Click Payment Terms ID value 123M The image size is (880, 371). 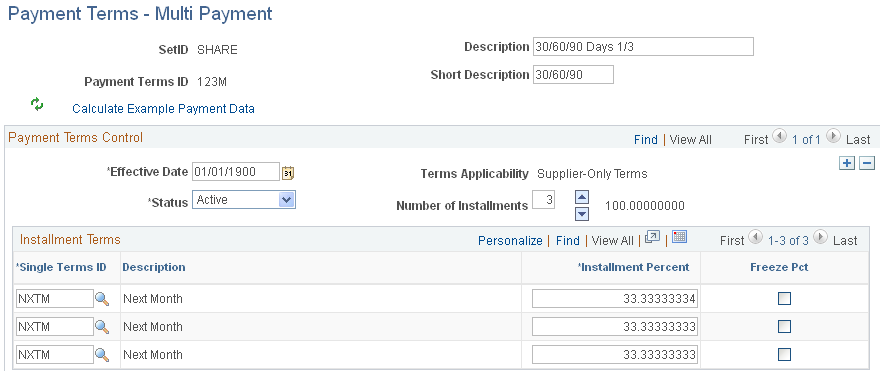[212, 82]
